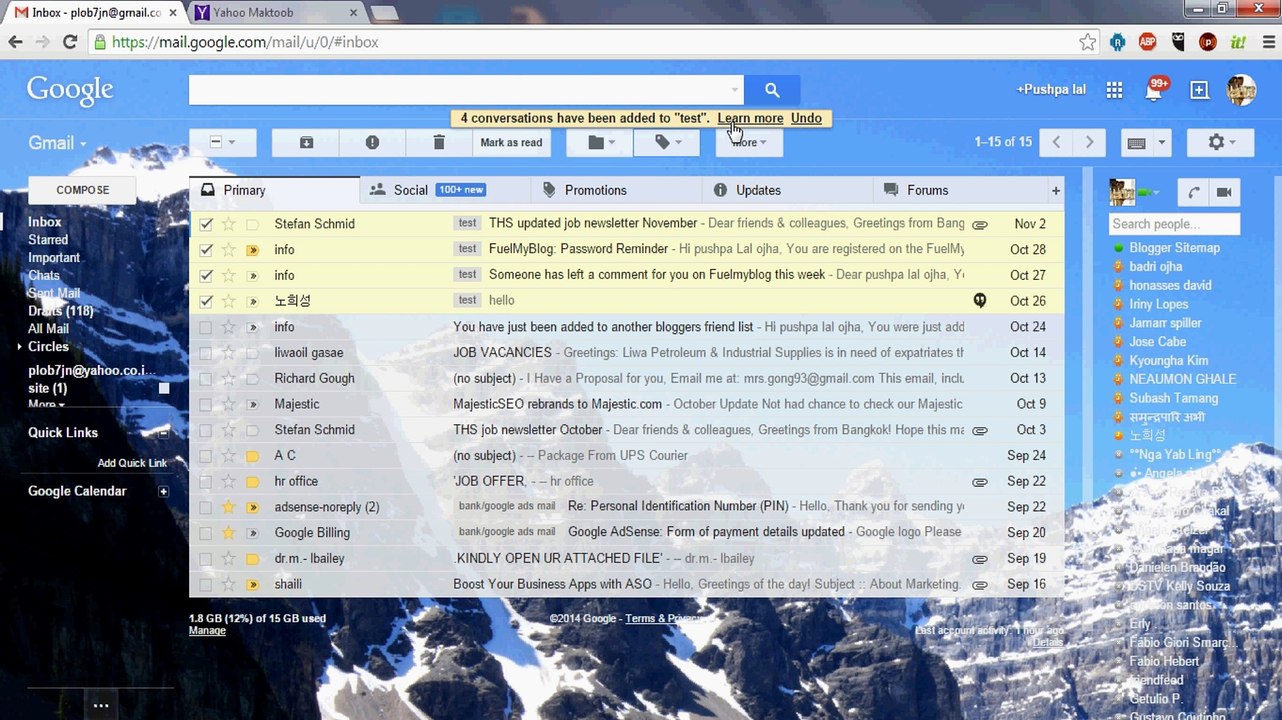Image resolution: width=1282 pixels, height=720 pixels.
Task: Open chat with Blogger Sitemap contact
Action: (x=1174, y=248)
